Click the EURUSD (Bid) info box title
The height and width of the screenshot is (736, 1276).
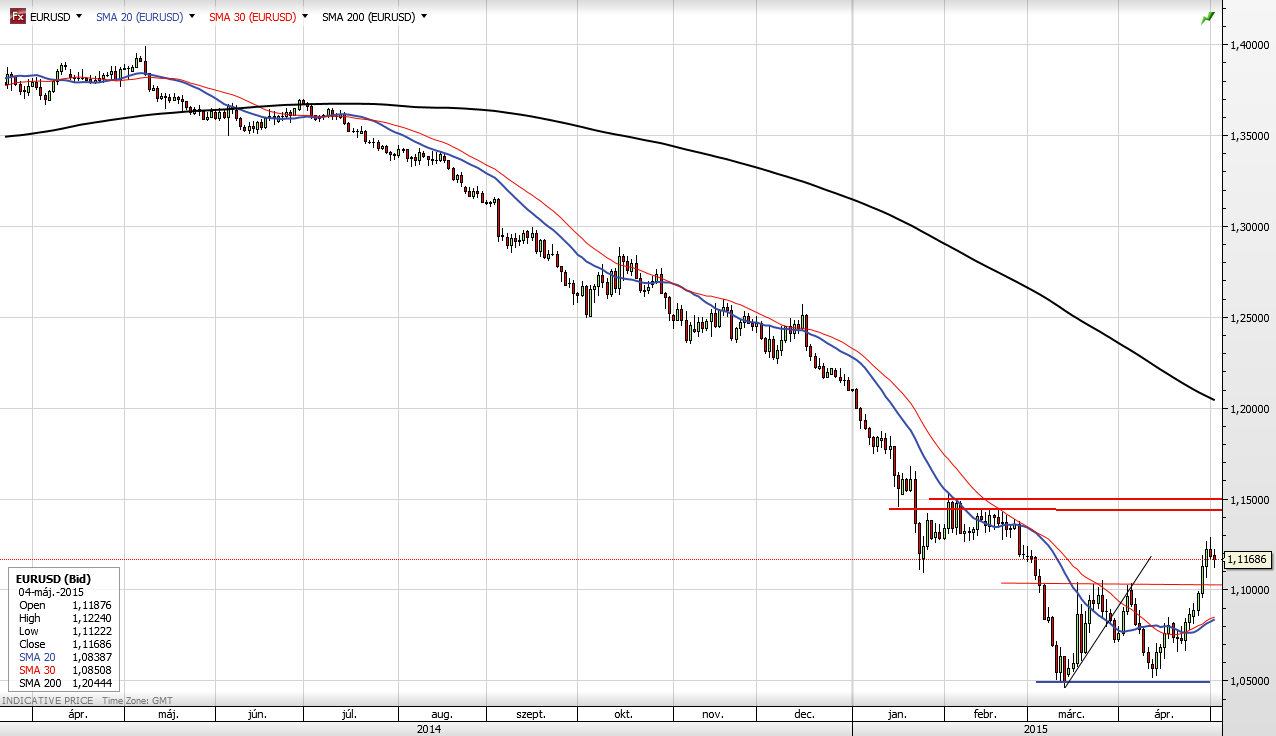pyautogui.click(x=51, y=579)
